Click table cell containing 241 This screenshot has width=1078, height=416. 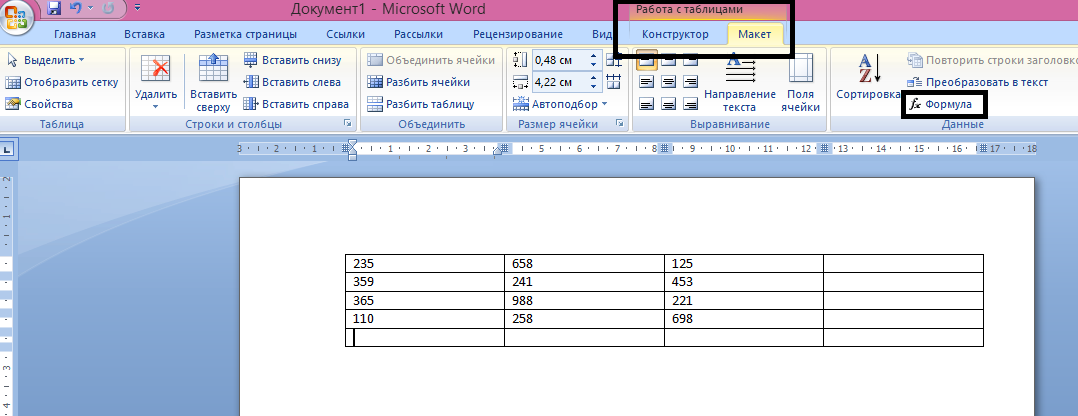click(584, 282)
